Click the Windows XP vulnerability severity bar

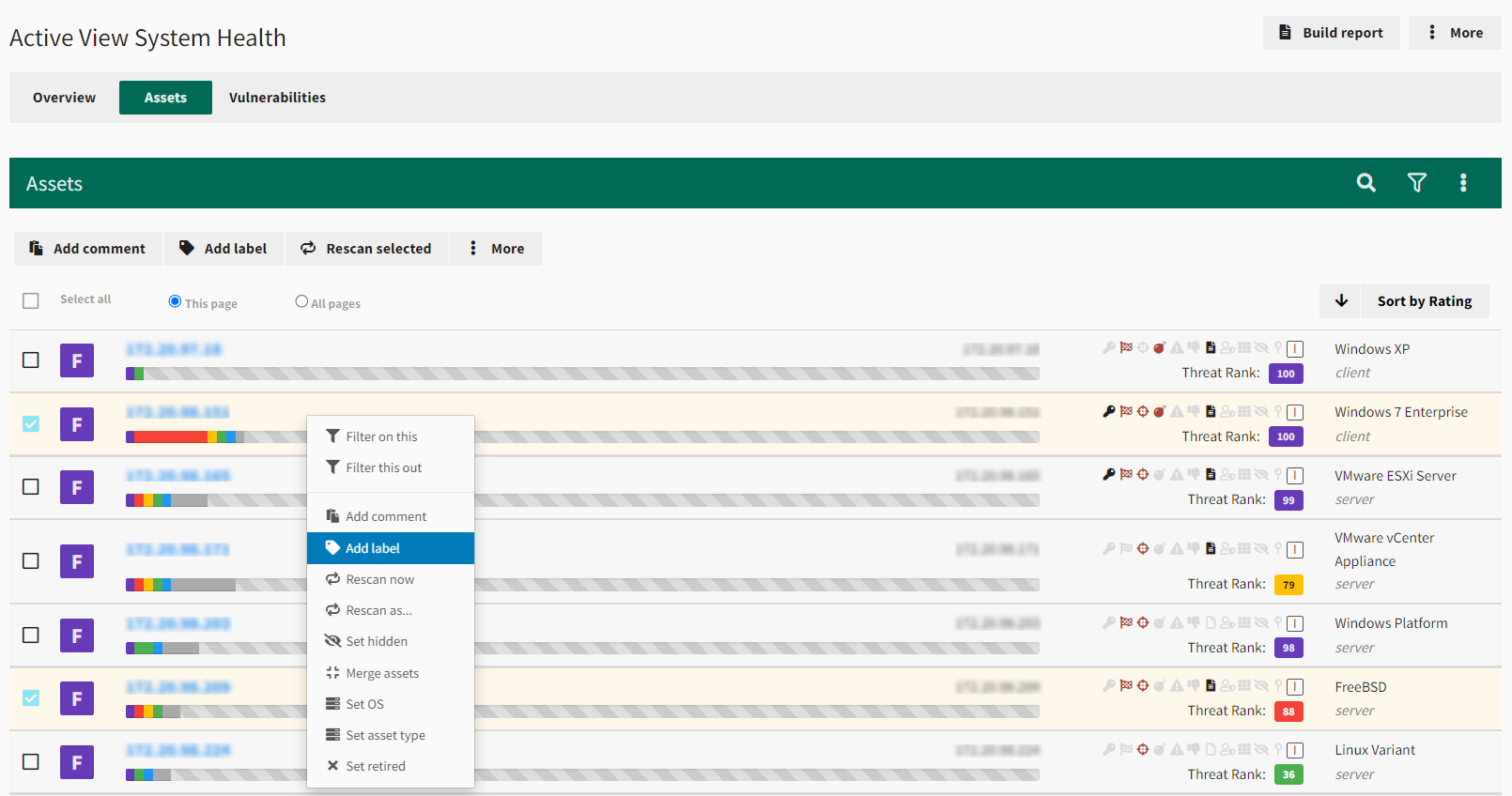[x=582, y=374]
